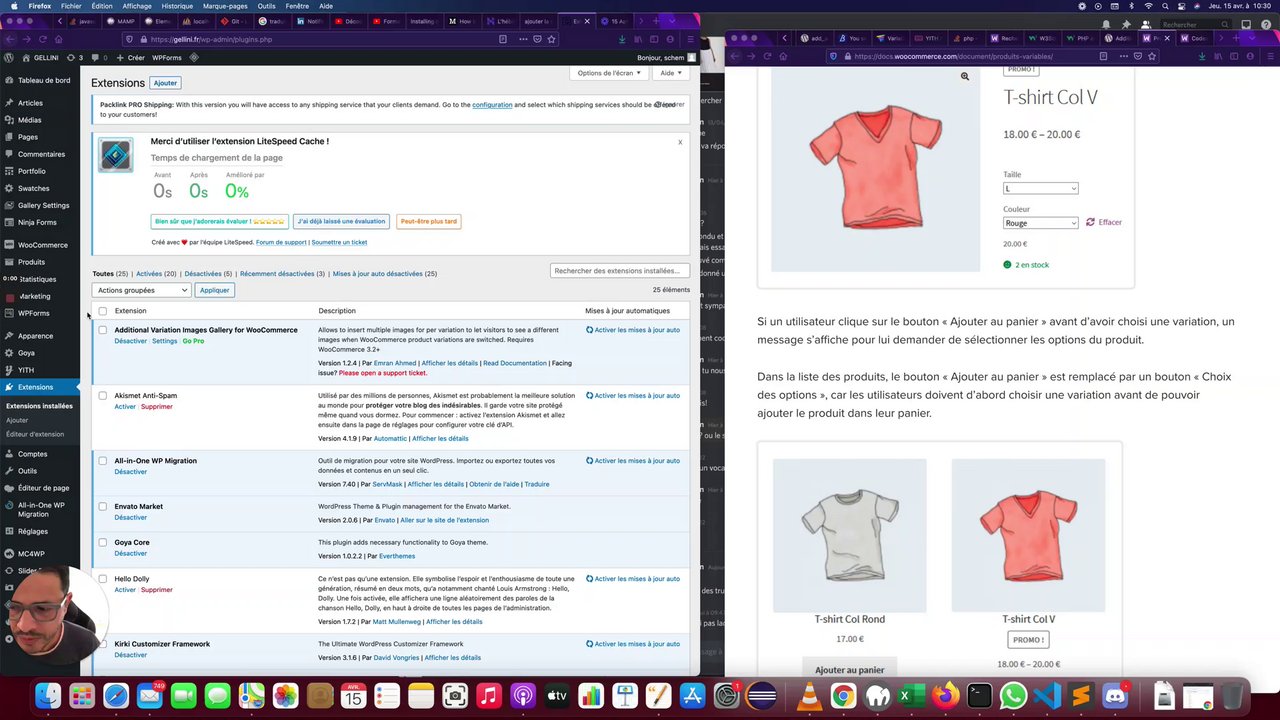
Task: Go to home in the WooCommerce docs window
Action: [x=782, y=56]
